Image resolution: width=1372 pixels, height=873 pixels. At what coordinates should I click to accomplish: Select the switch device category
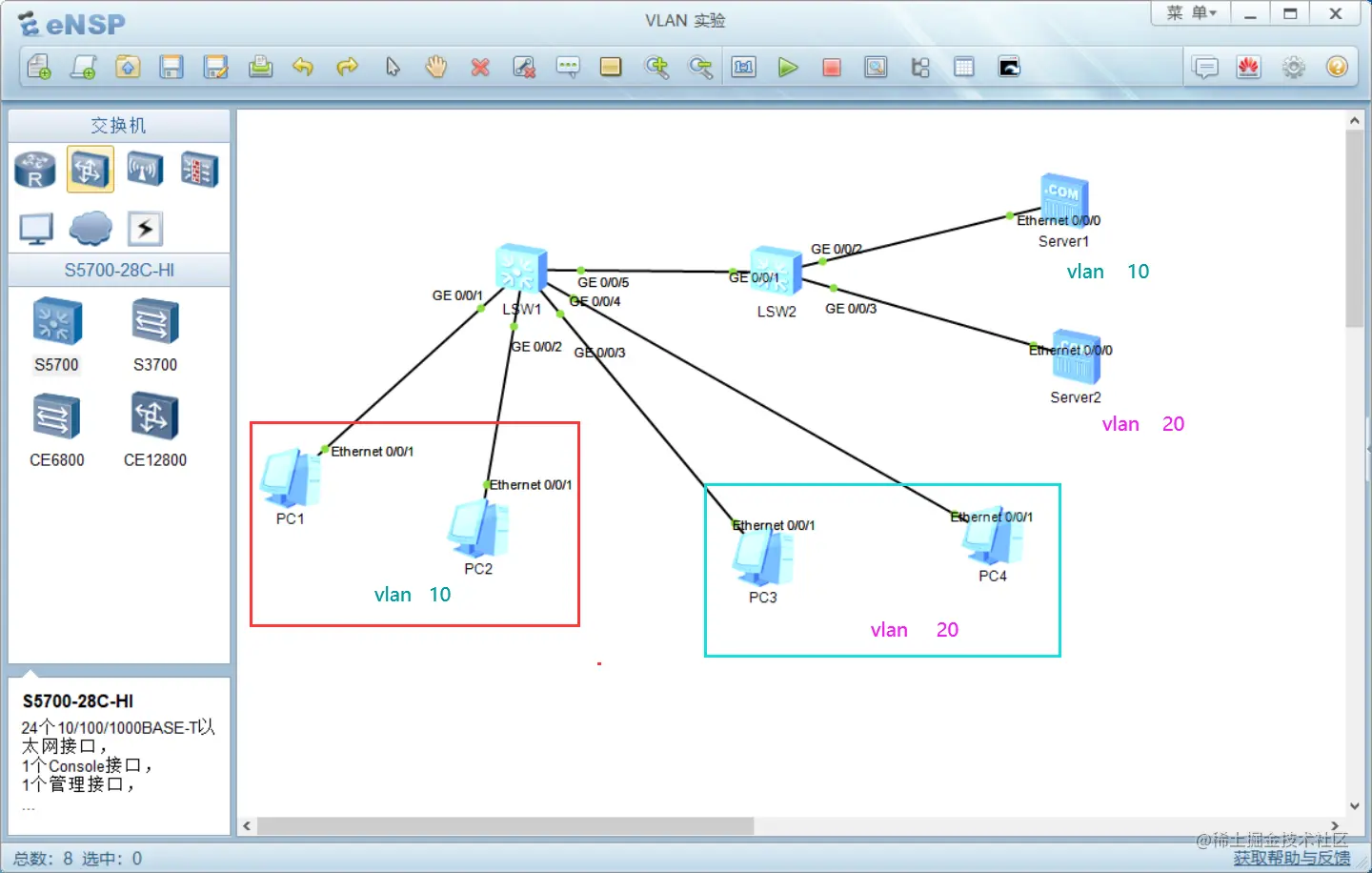pyautogui.click(x=90, y=170)
